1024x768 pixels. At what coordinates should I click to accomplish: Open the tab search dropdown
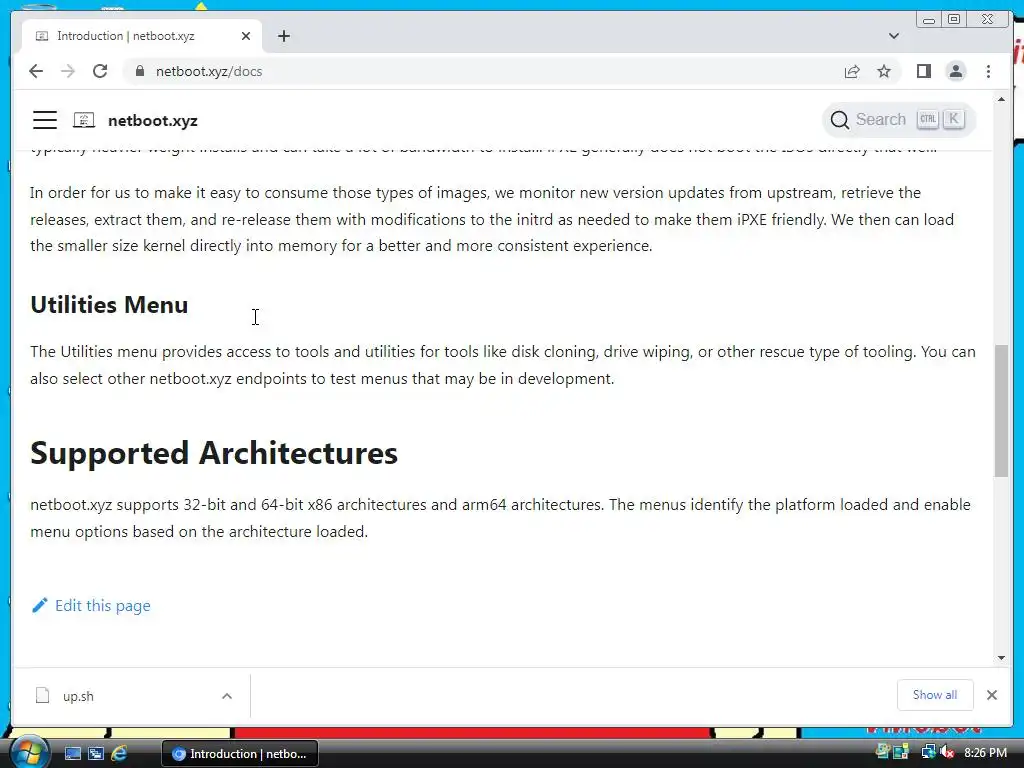(x=893, y=36)
